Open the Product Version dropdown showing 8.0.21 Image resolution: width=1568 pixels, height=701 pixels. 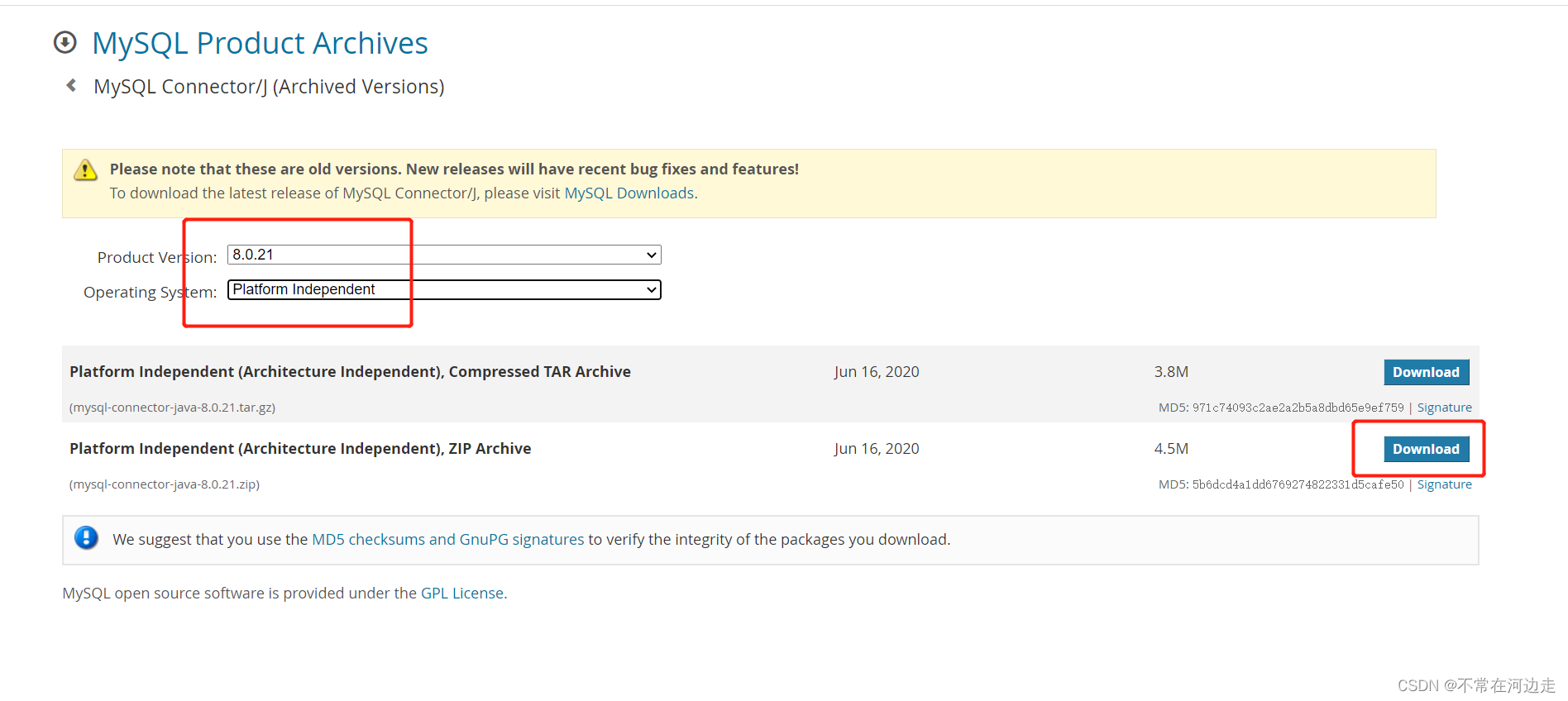coord(444,255)
